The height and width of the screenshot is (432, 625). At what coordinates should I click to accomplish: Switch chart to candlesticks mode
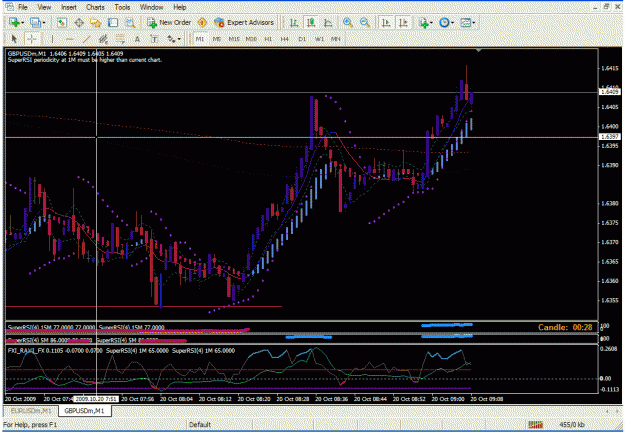(311, 23)
